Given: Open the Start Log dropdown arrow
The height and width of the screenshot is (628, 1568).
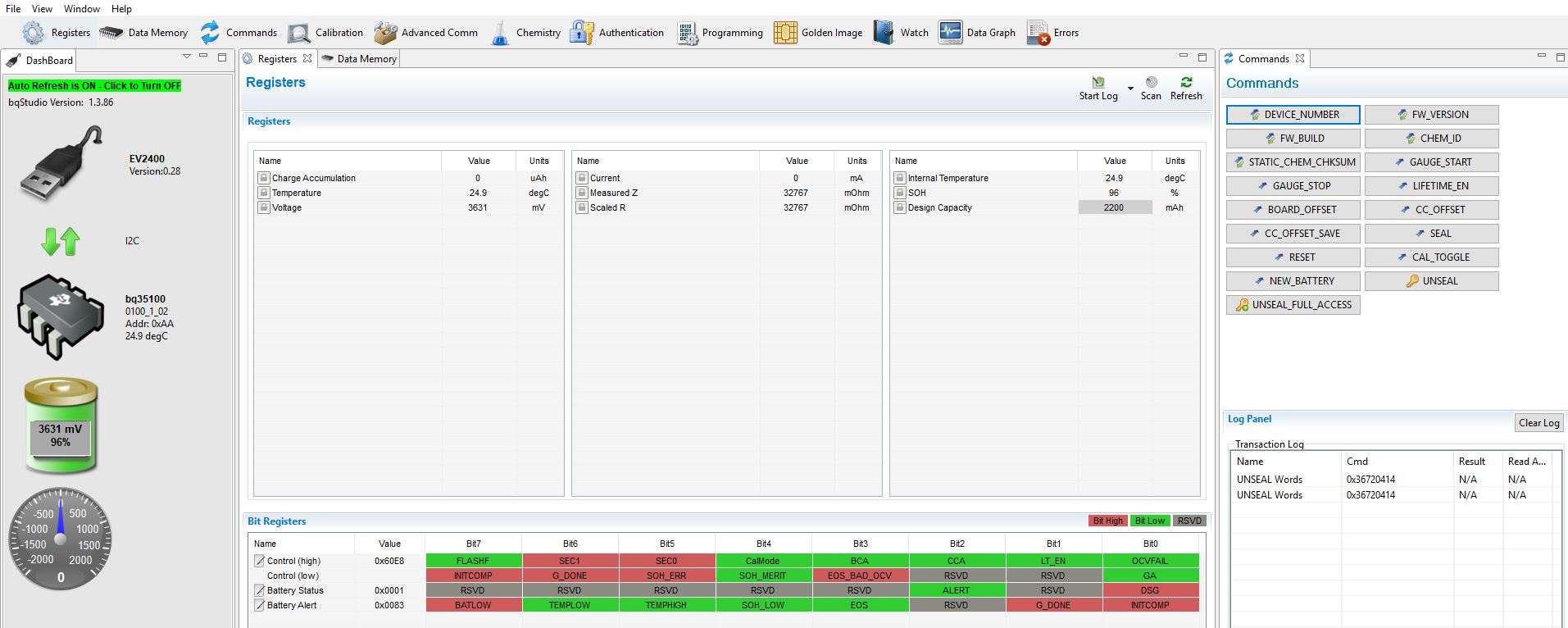Looking at the screenshot, I should point(1130,89).
